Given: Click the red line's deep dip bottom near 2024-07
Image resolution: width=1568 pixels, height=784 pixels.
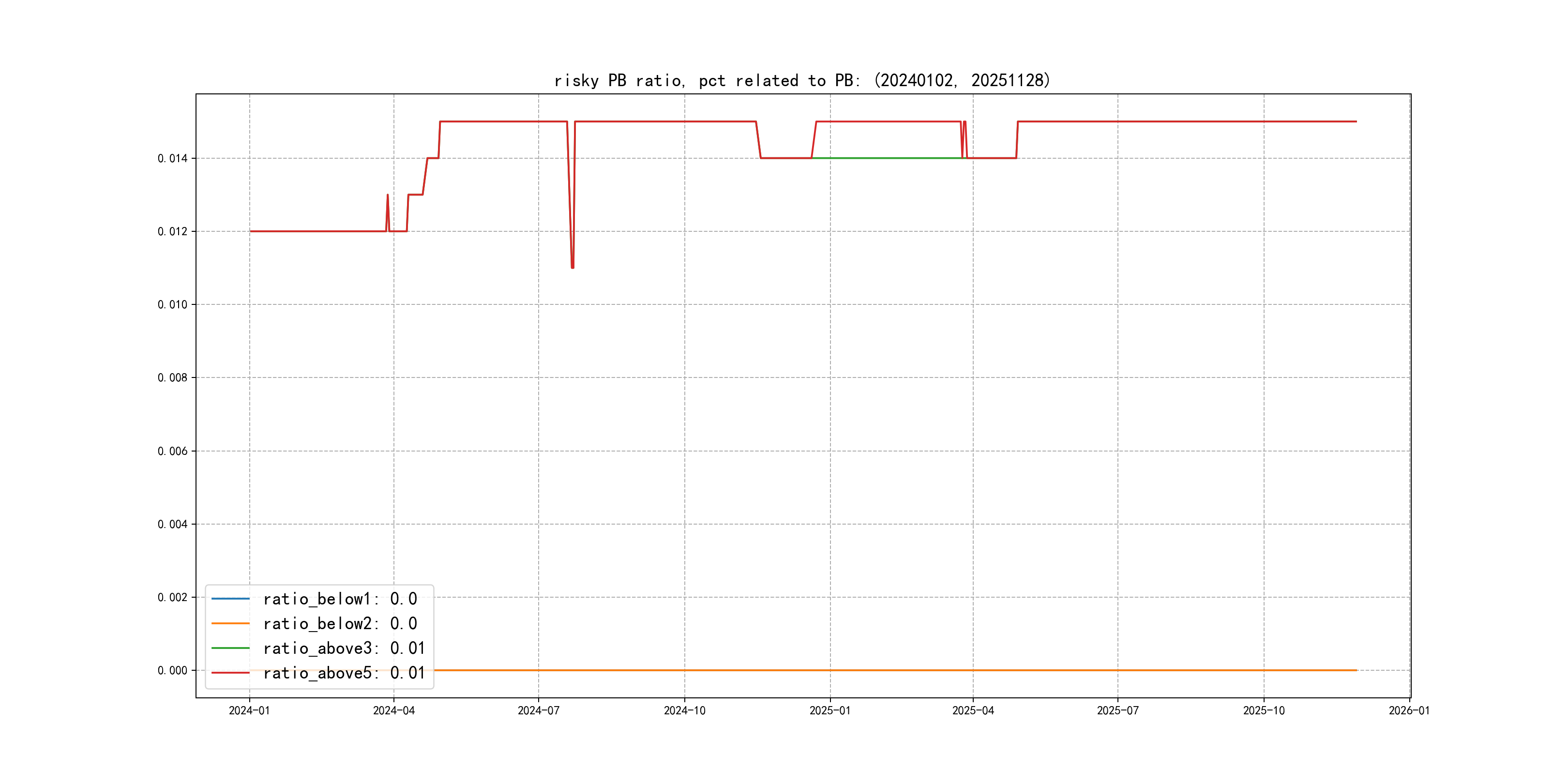Looking at the screenshot, I should [x=572, y=267].
